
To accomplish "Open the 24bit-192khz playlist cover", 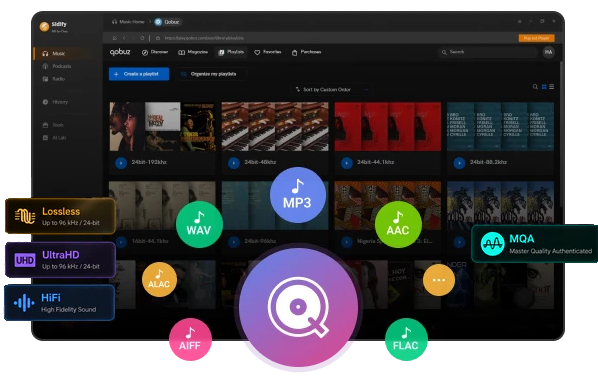I will (x=162, y=127).
